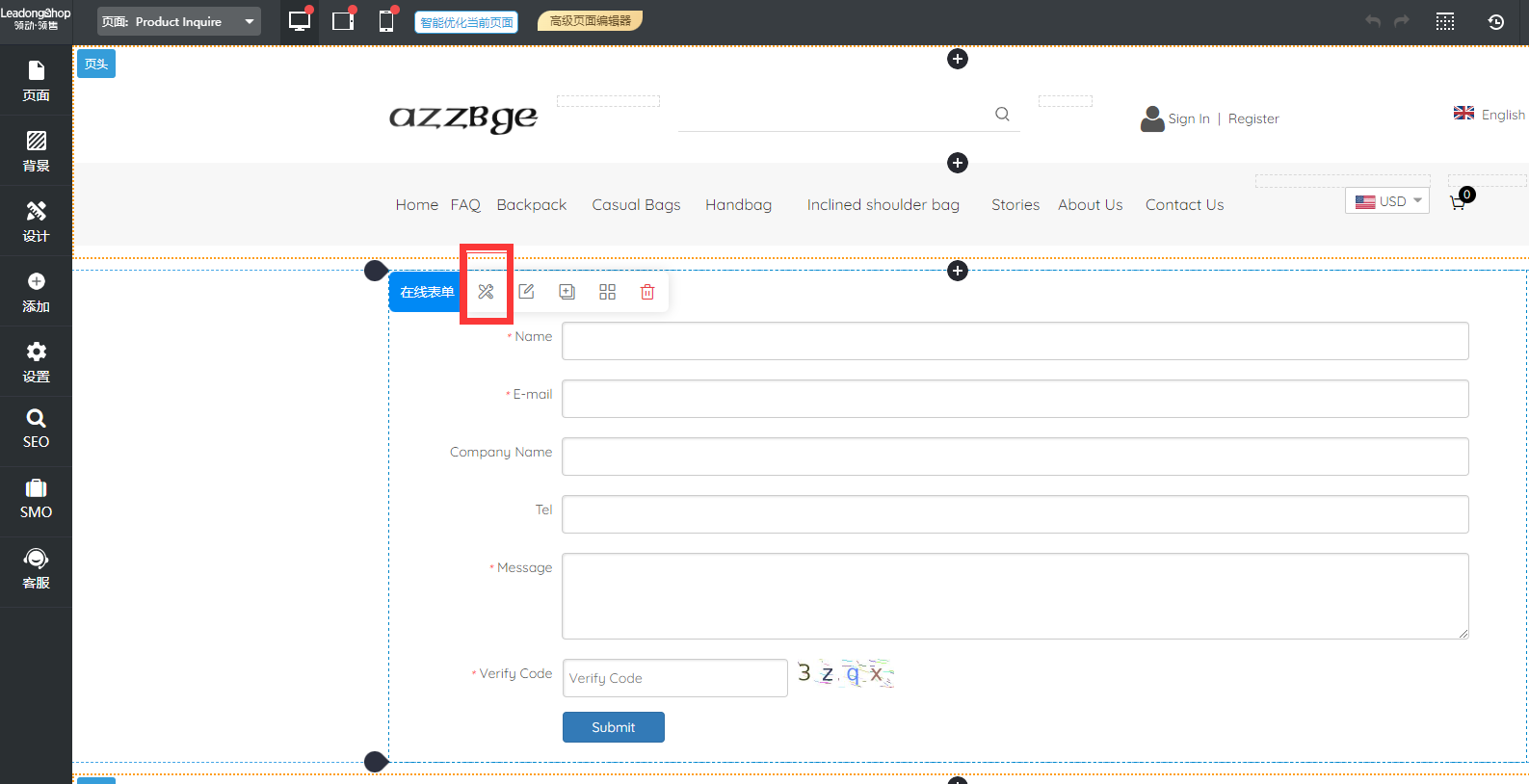Switch to tablet preview mode
Image resolution: width=1529 pixels, height=784 pixels.
tap(343, 21)
